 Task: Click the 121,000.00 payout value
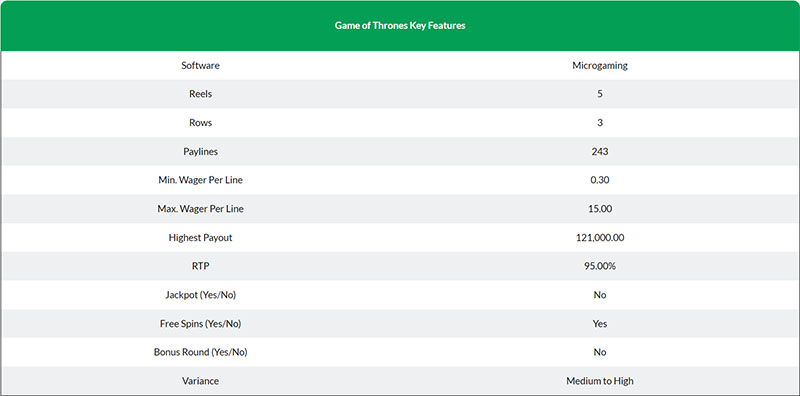point(600,238)
